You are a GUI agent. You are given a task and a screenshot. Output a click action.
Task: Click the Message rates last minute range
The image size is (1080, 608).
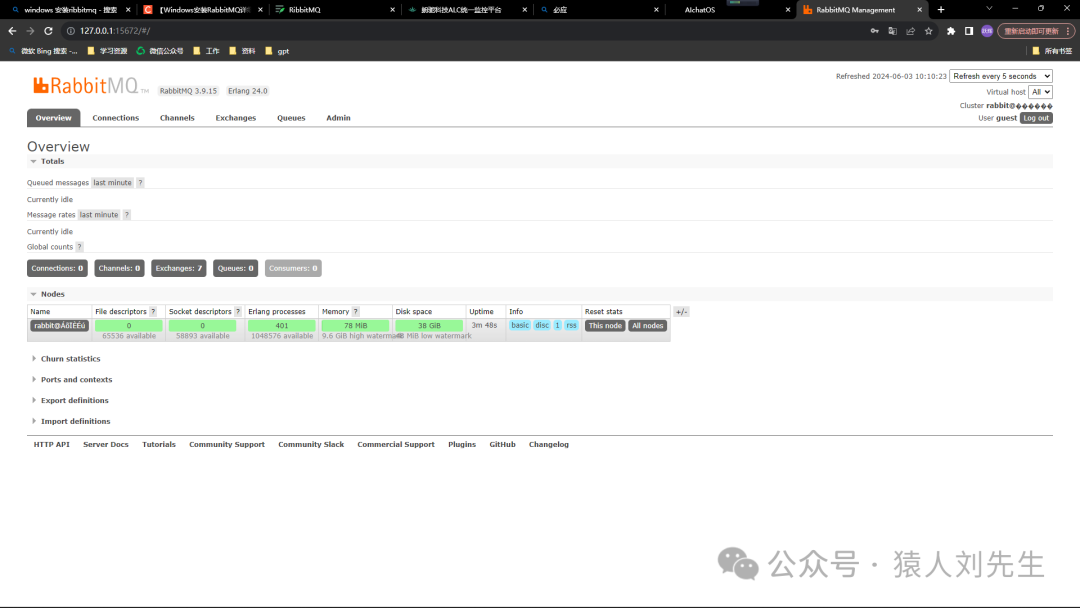point(99,215)
